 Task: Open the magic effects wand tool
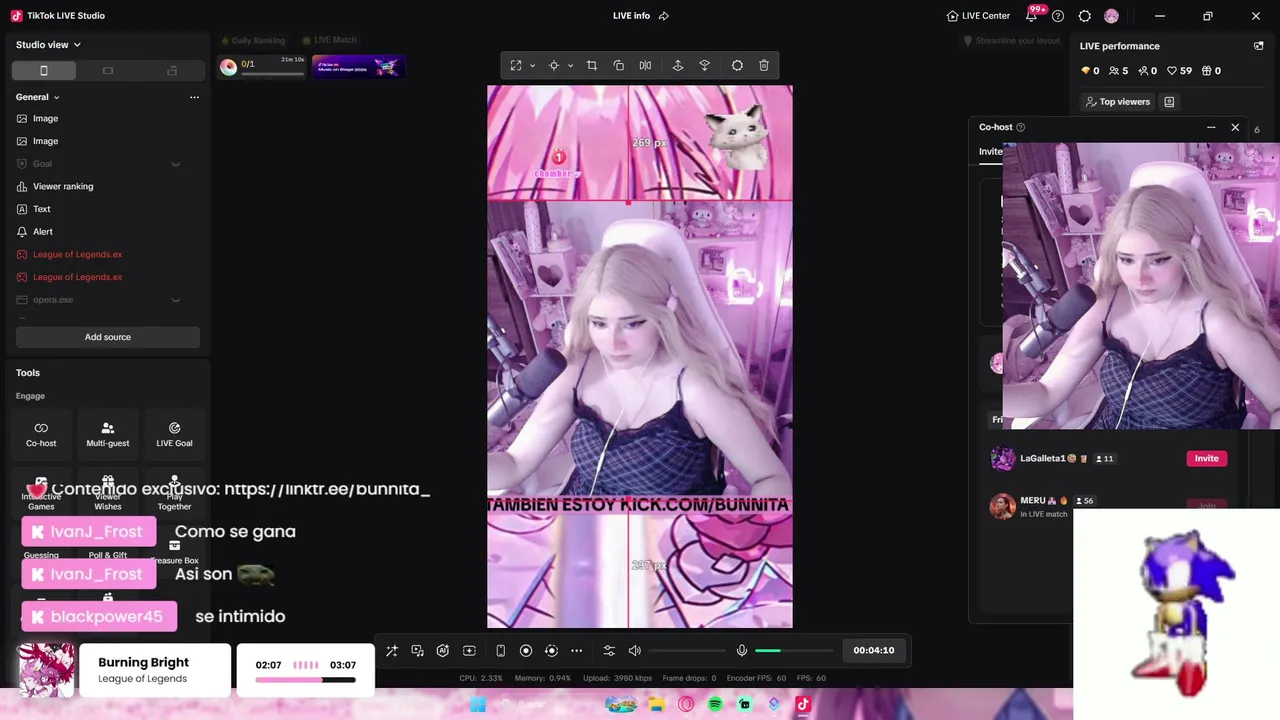pyautogui.click(x=392, y=651)
